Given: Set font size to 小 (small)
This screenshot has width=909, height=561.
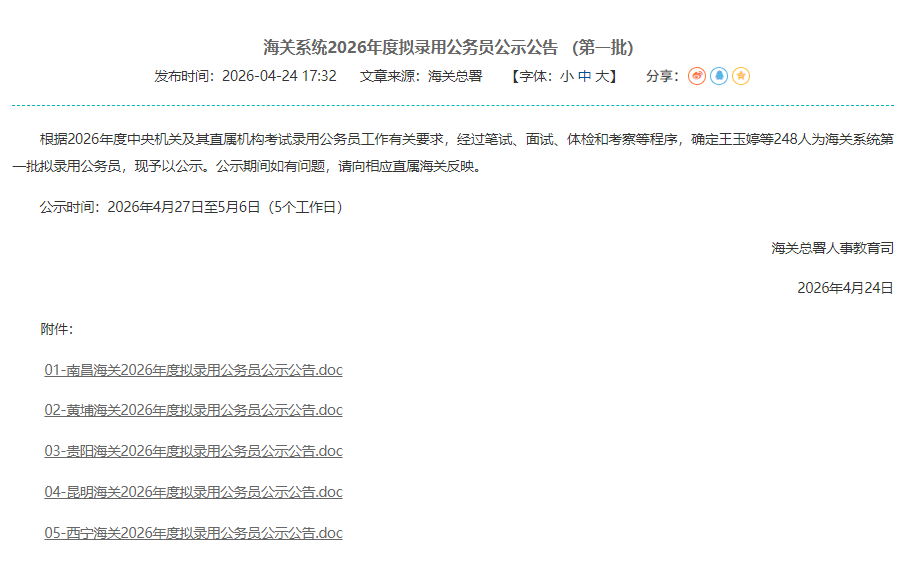Looking at the screenshot, I should pyautogui.click(x=566, y=76).
